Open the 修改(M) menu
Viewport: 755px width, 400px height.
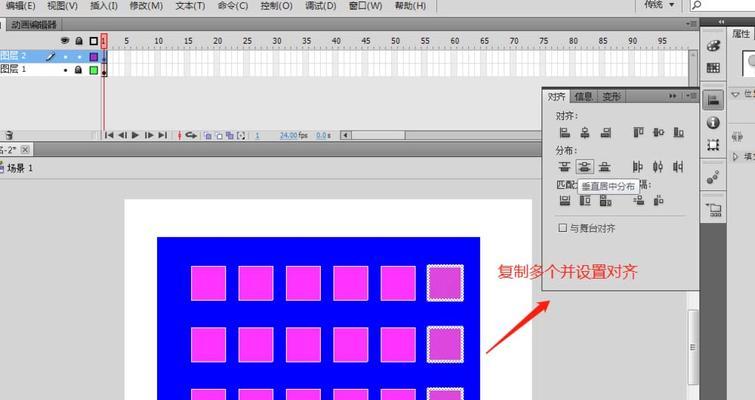[x=146, y=5]
